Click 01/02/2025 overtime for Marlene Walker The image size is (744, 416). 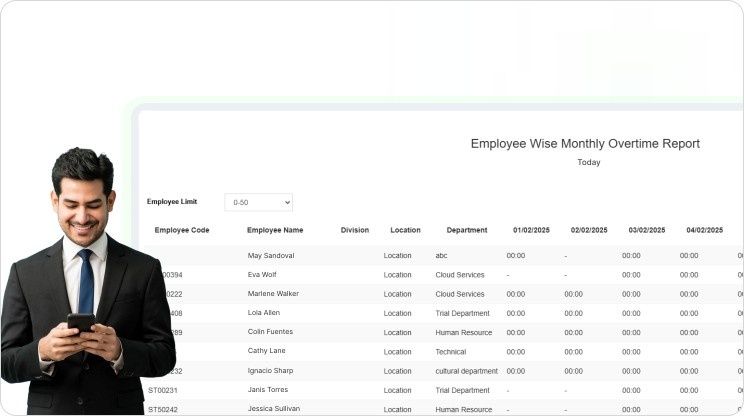point(516,294)
